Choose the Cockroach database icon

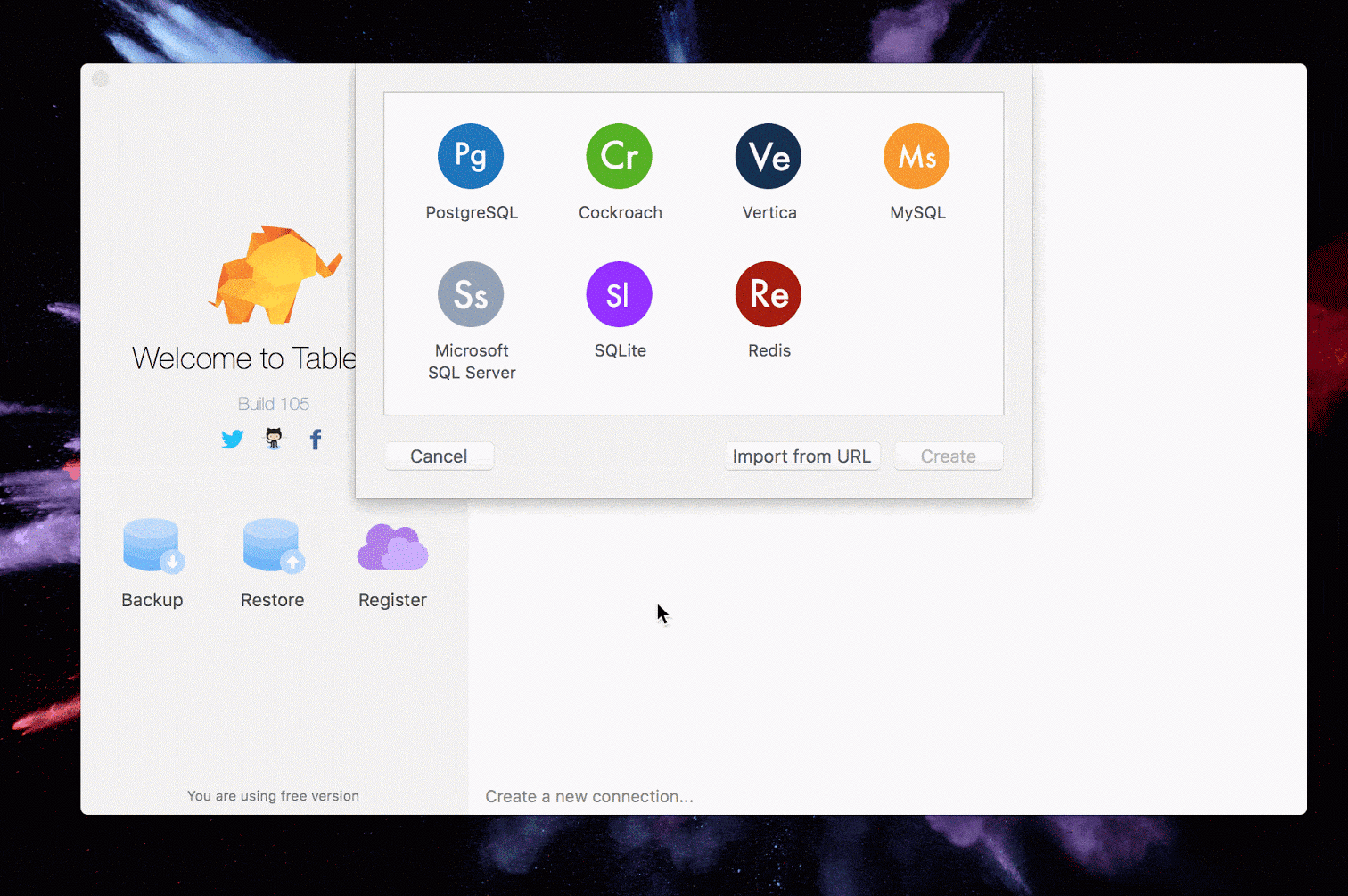[620, 156]
